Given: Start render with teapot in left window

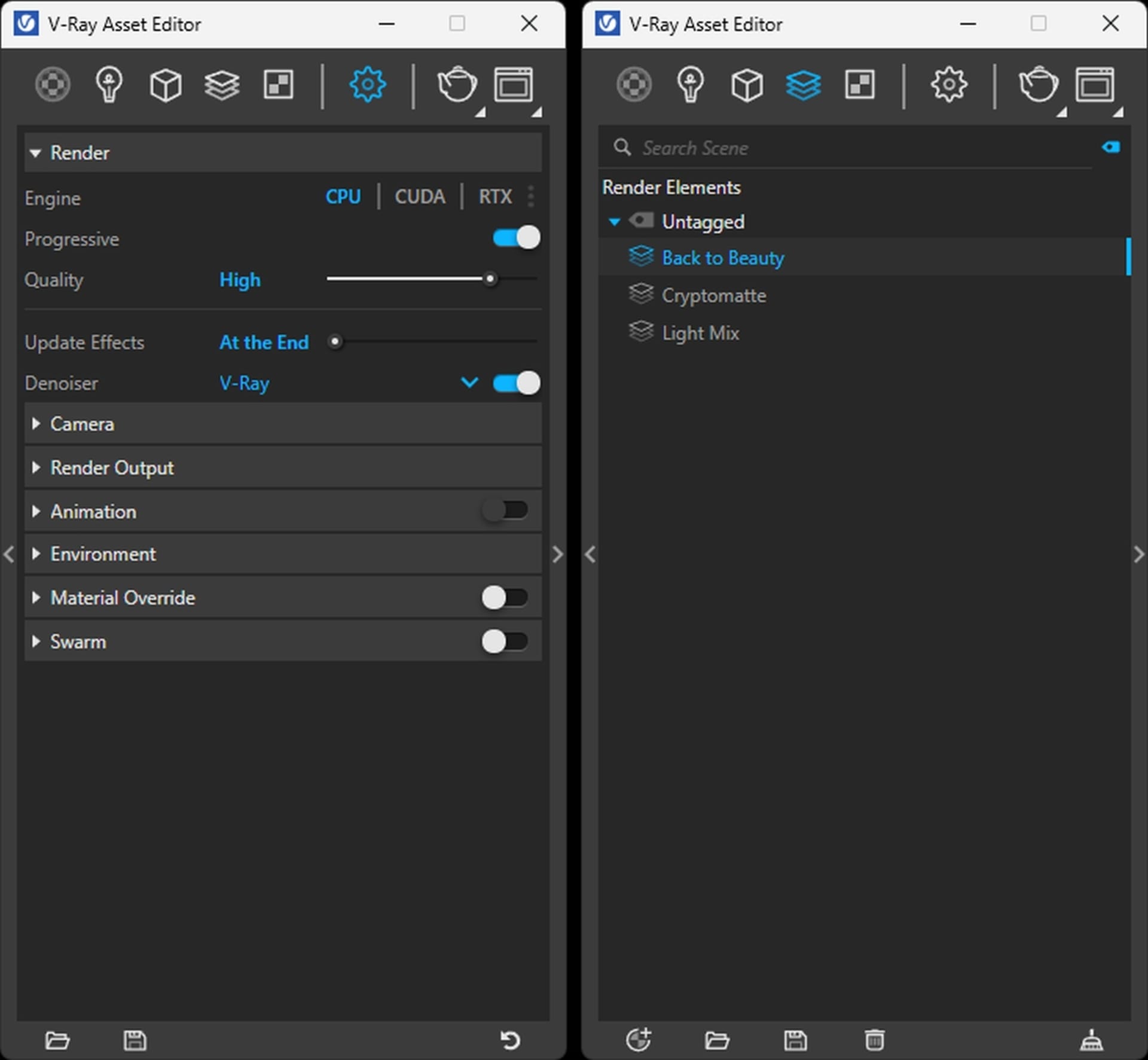Looking at the screenshot, I should pos(457,84).
